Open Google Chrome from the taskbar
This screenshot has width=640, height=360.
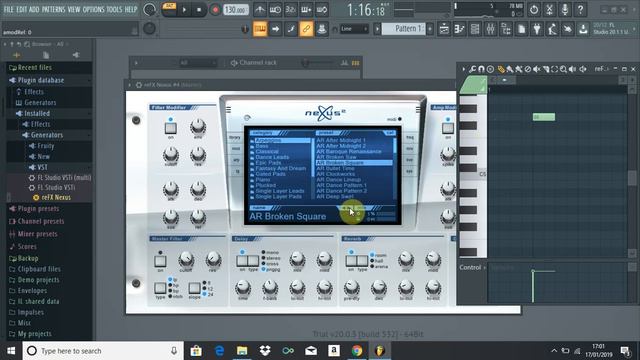(x=357, y=351)
